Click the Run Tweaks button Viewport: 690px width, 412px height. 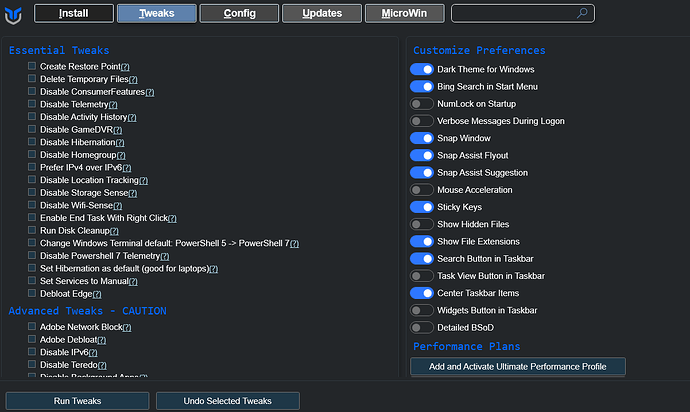coord(76,401)
